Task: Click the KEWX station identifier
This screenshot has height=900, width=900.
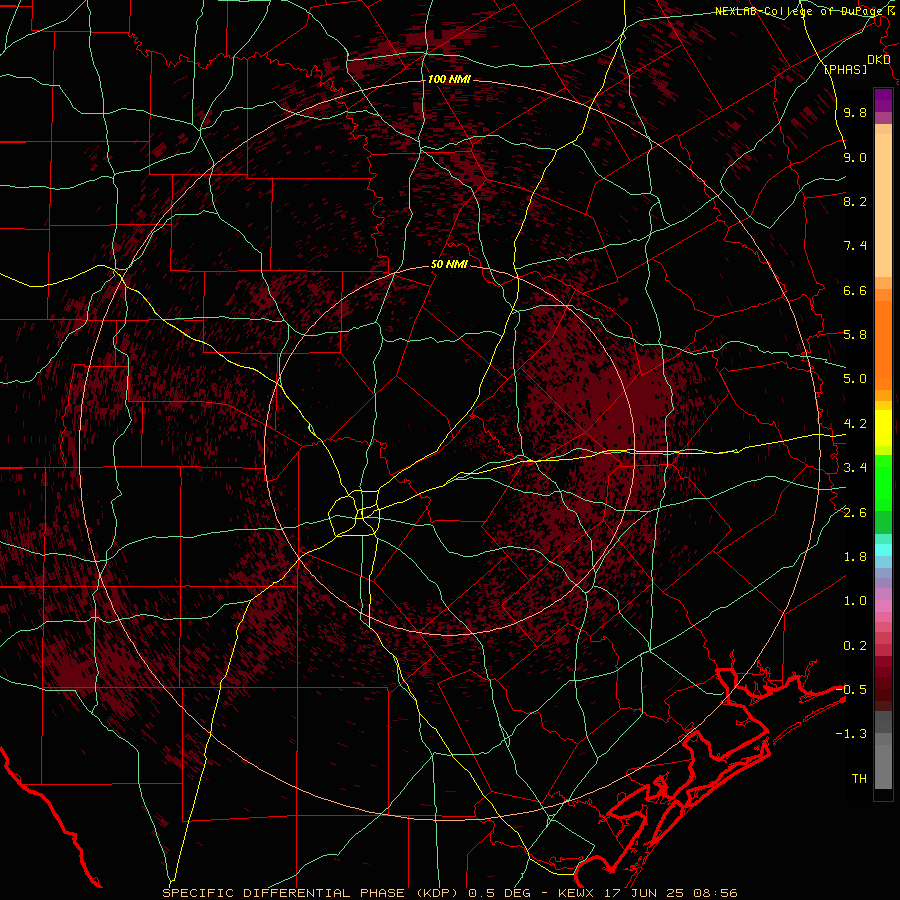Action: [x=577, y=893]
